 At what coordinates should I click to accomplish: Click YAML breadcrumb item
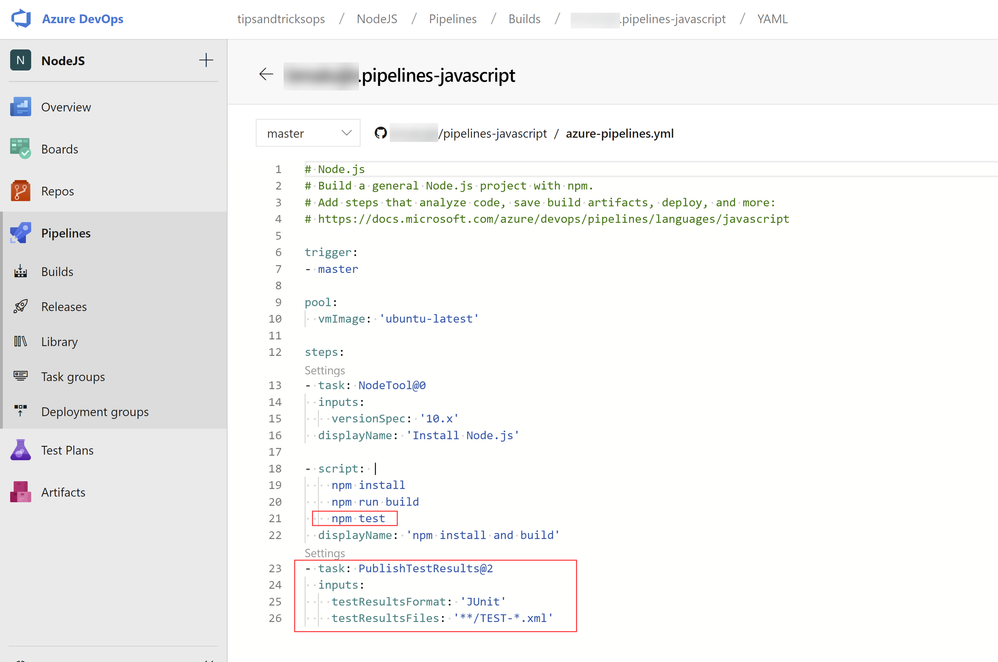coord(772,19)
